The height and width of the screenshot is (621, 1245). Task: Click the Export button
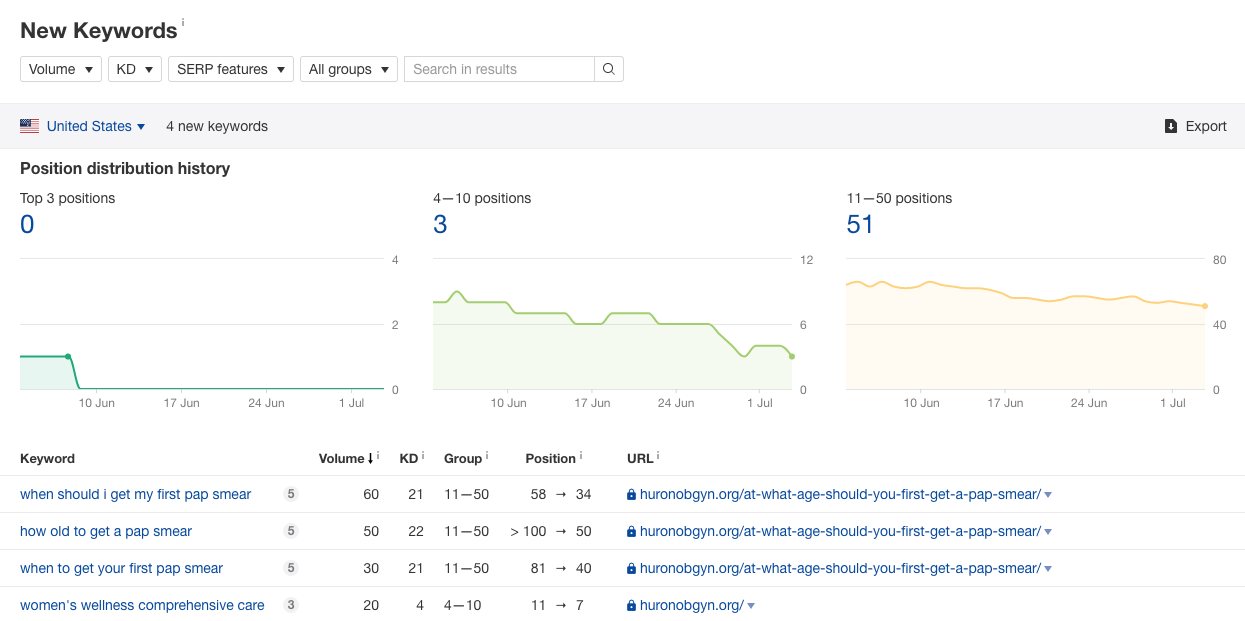(1195, 126)
